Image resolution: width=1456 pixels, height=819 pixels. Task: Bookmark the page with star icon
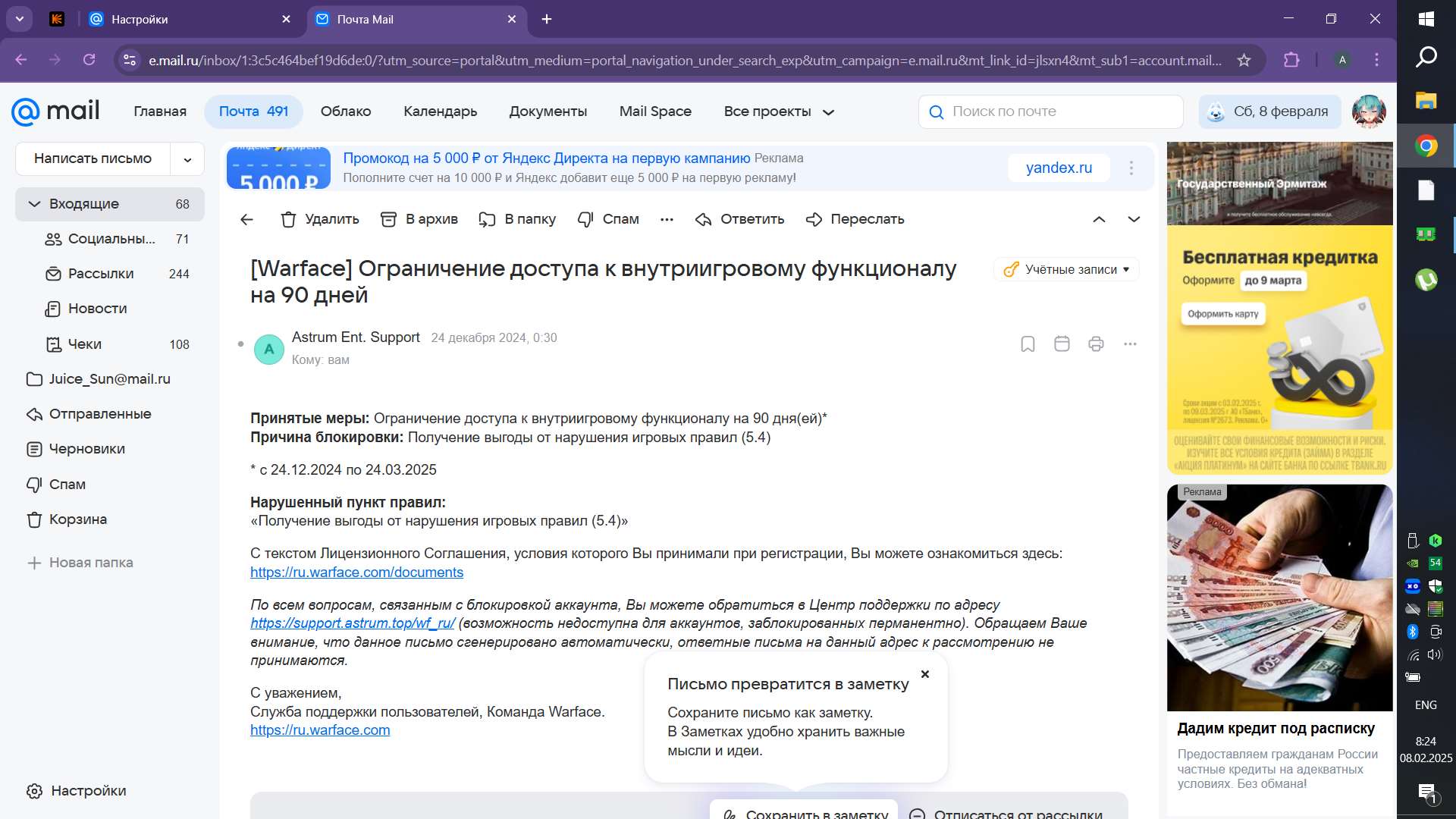(x=1244, y=60)
